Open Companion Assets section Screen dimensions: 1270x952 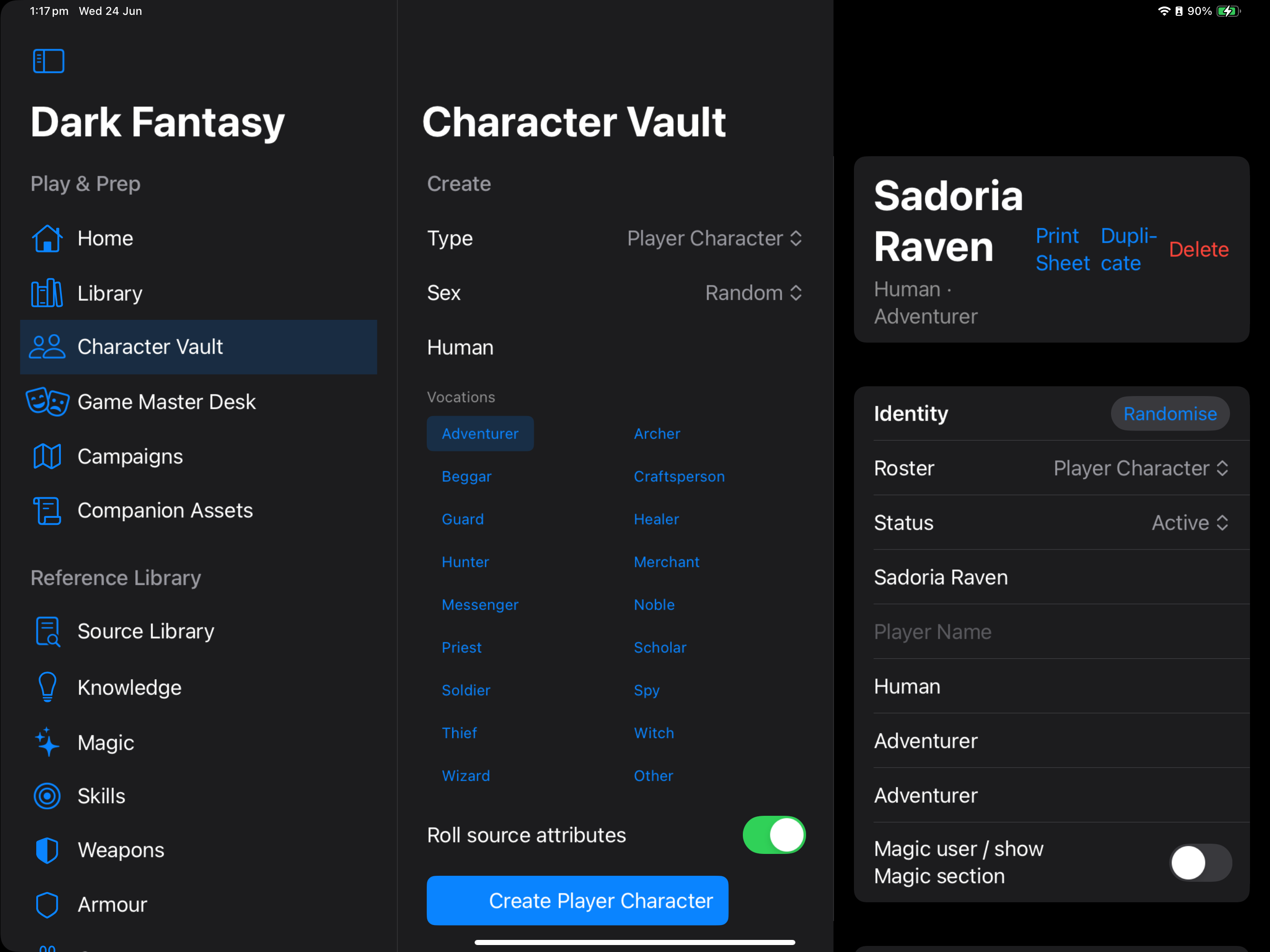click(x=198, y=510)
